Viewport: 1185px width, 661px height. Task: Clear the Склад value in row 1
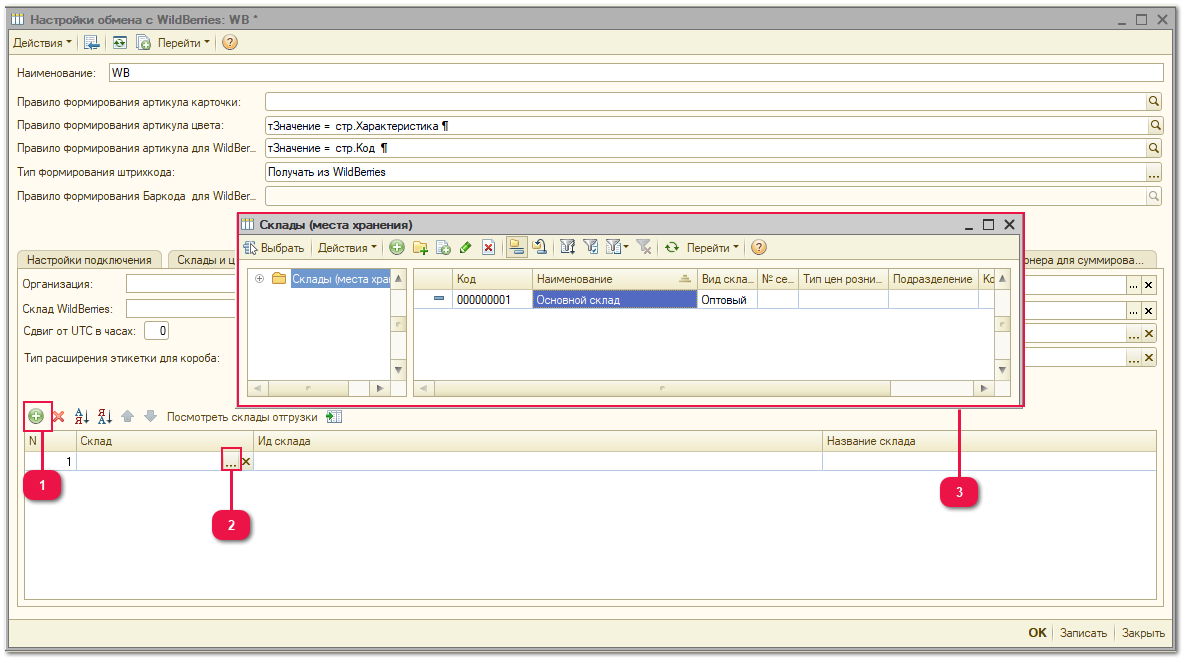(x=246, y=462)
